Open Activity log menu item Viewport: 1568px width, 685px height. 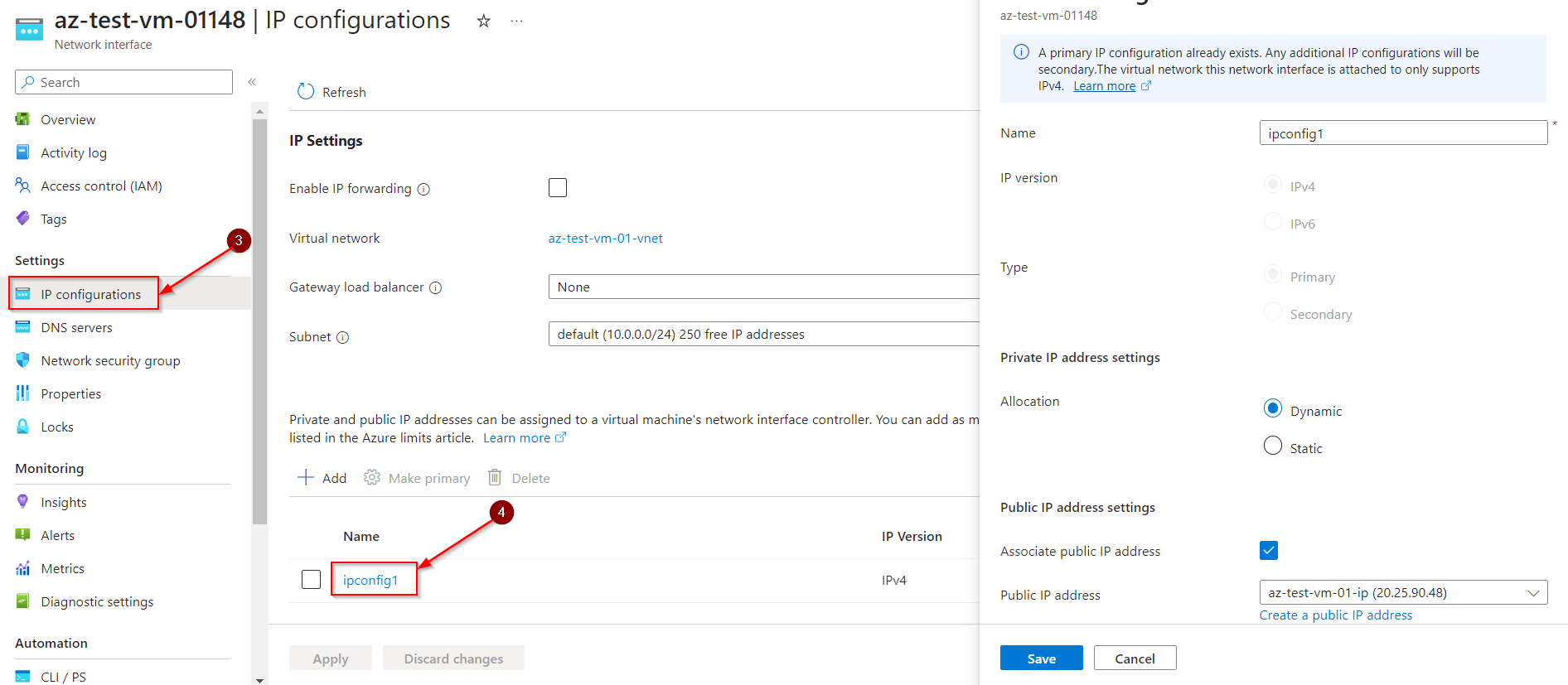click(74, 152)
